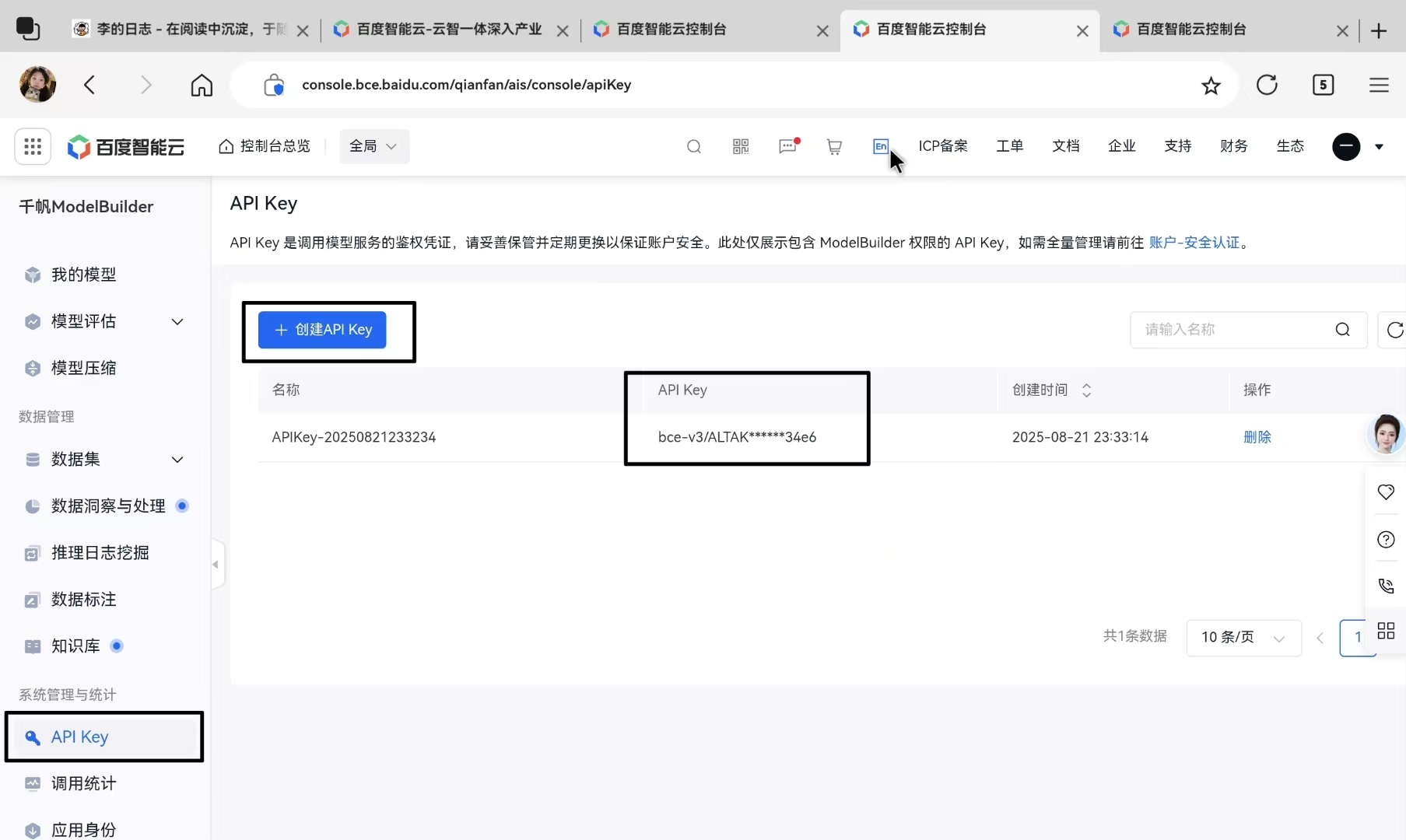This screenshot has height=840, width=1406.
Task: Open the tab count button showing 5
Action: pos(1323,85)
